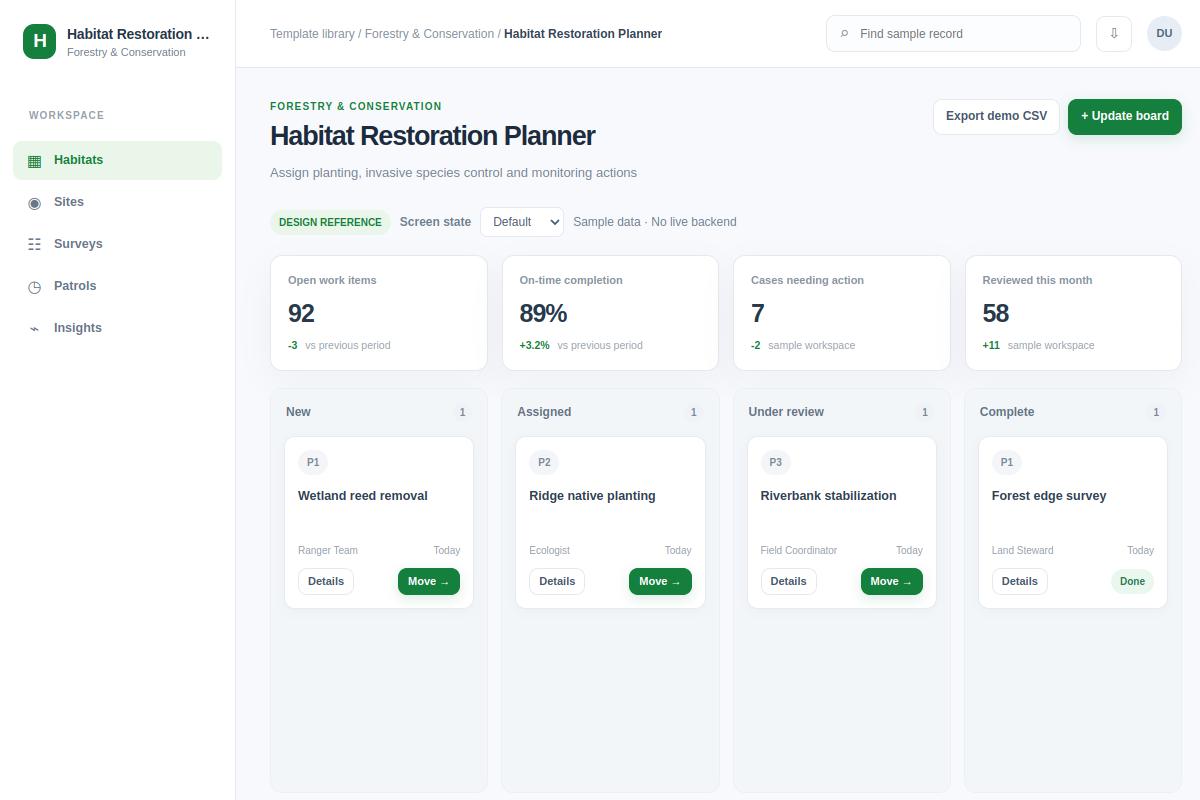This screenshot has height=800, width=1200.
Task: Click the Sample data · No live backend note
Action: (655, 222)
